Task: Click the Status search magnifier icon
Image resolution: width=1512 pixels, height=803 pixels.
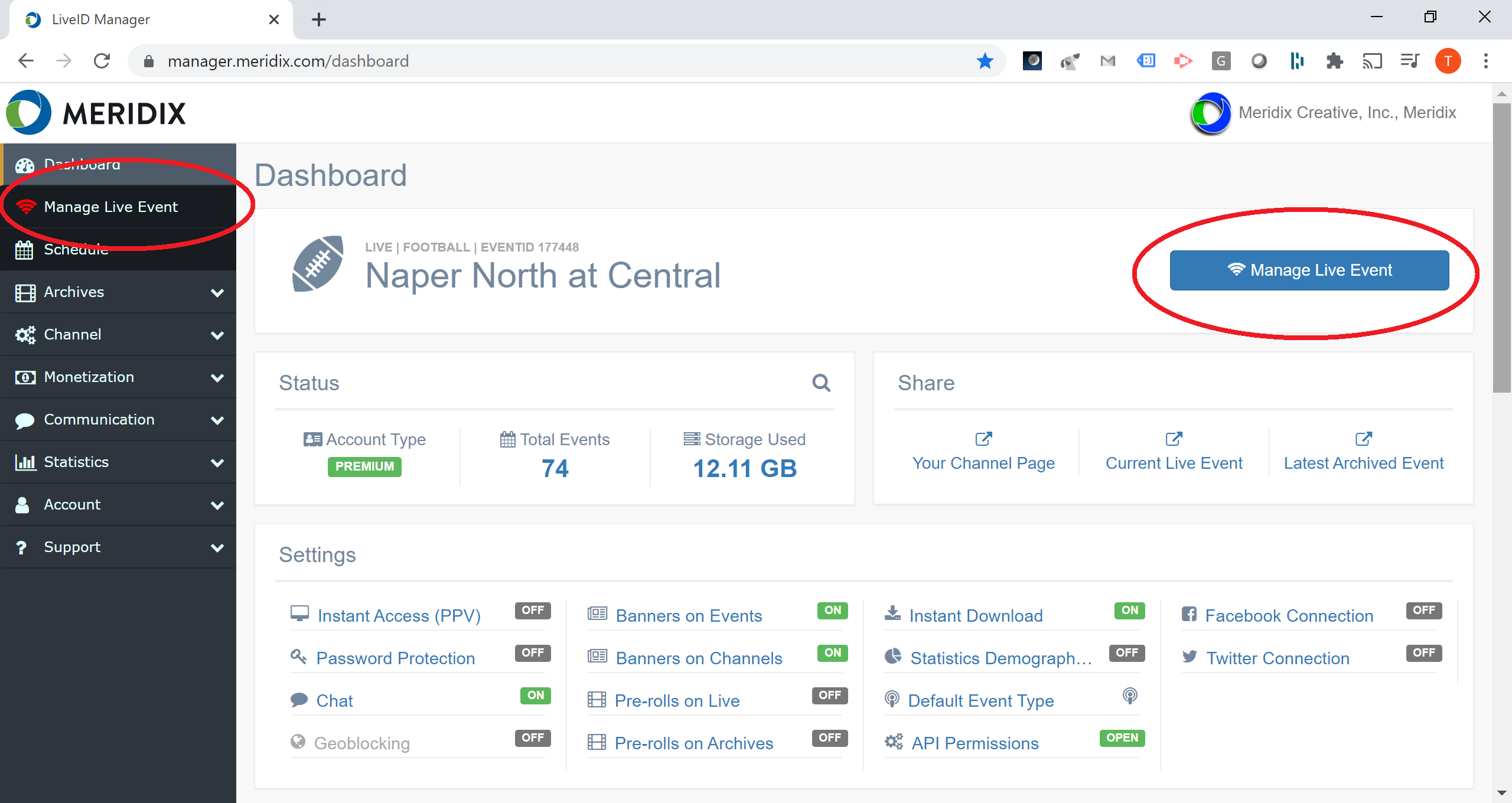Action: coord(821,383)
